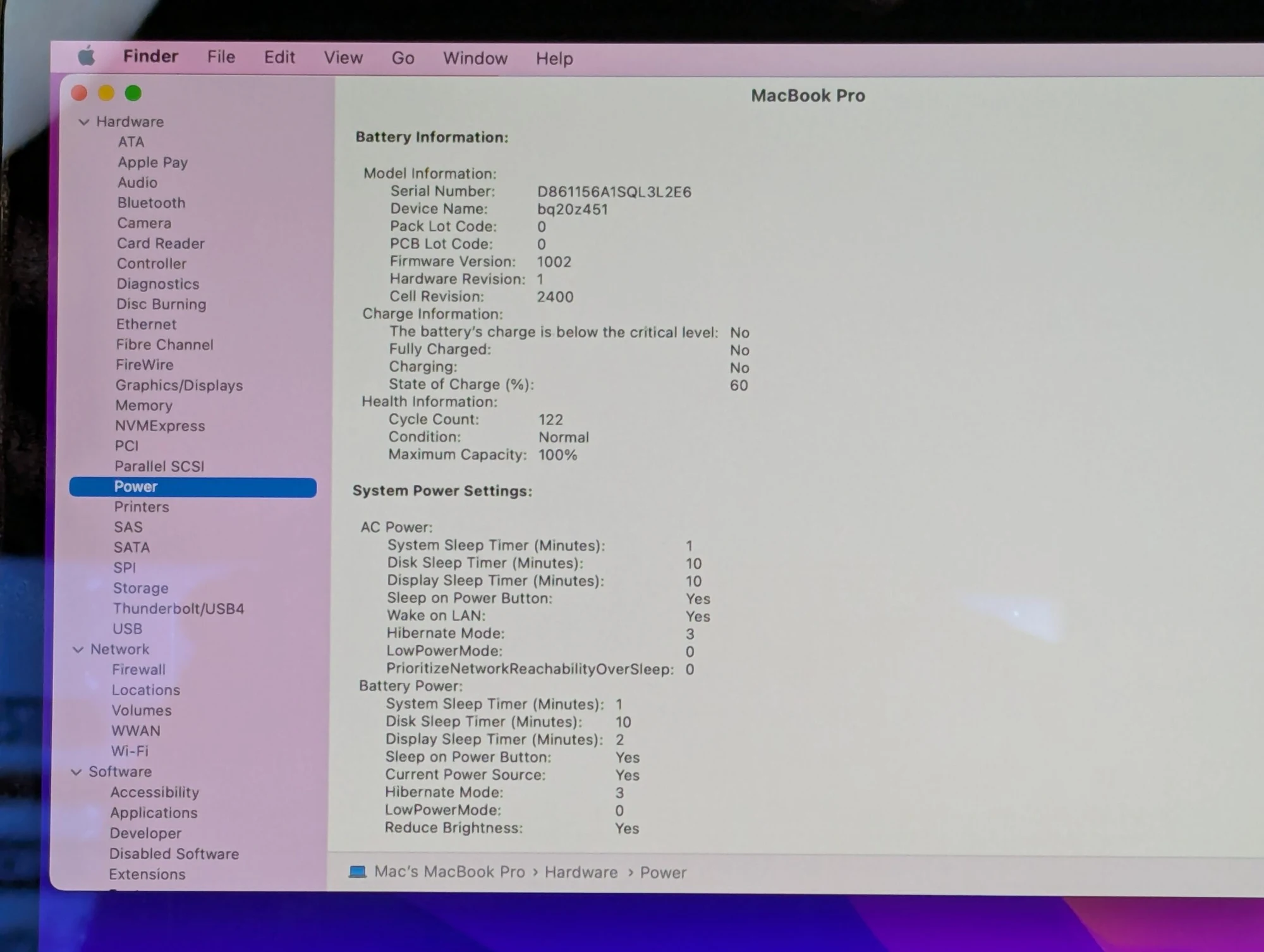The width and height of the screenshot is (1264, 952).
Task: Select Audio in the sidebar
Action: [x=137, y=183]
